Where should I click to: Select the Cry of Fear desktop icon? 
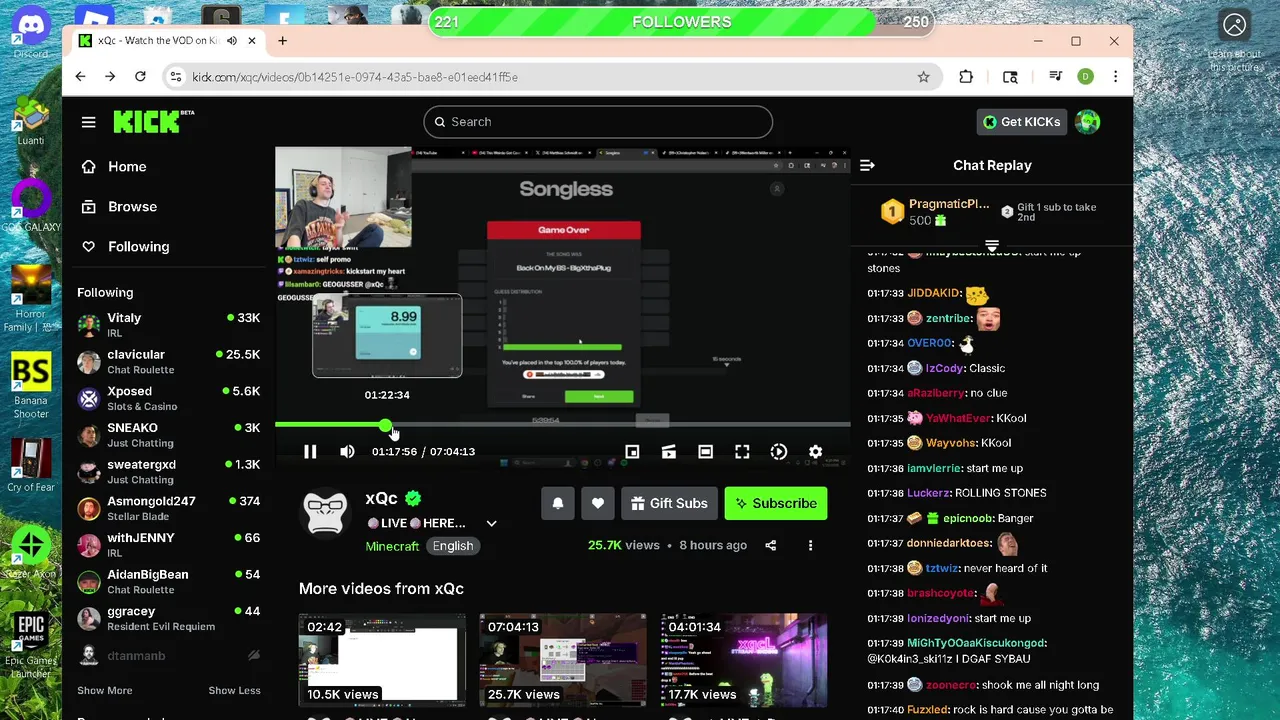tap(31, 464)
